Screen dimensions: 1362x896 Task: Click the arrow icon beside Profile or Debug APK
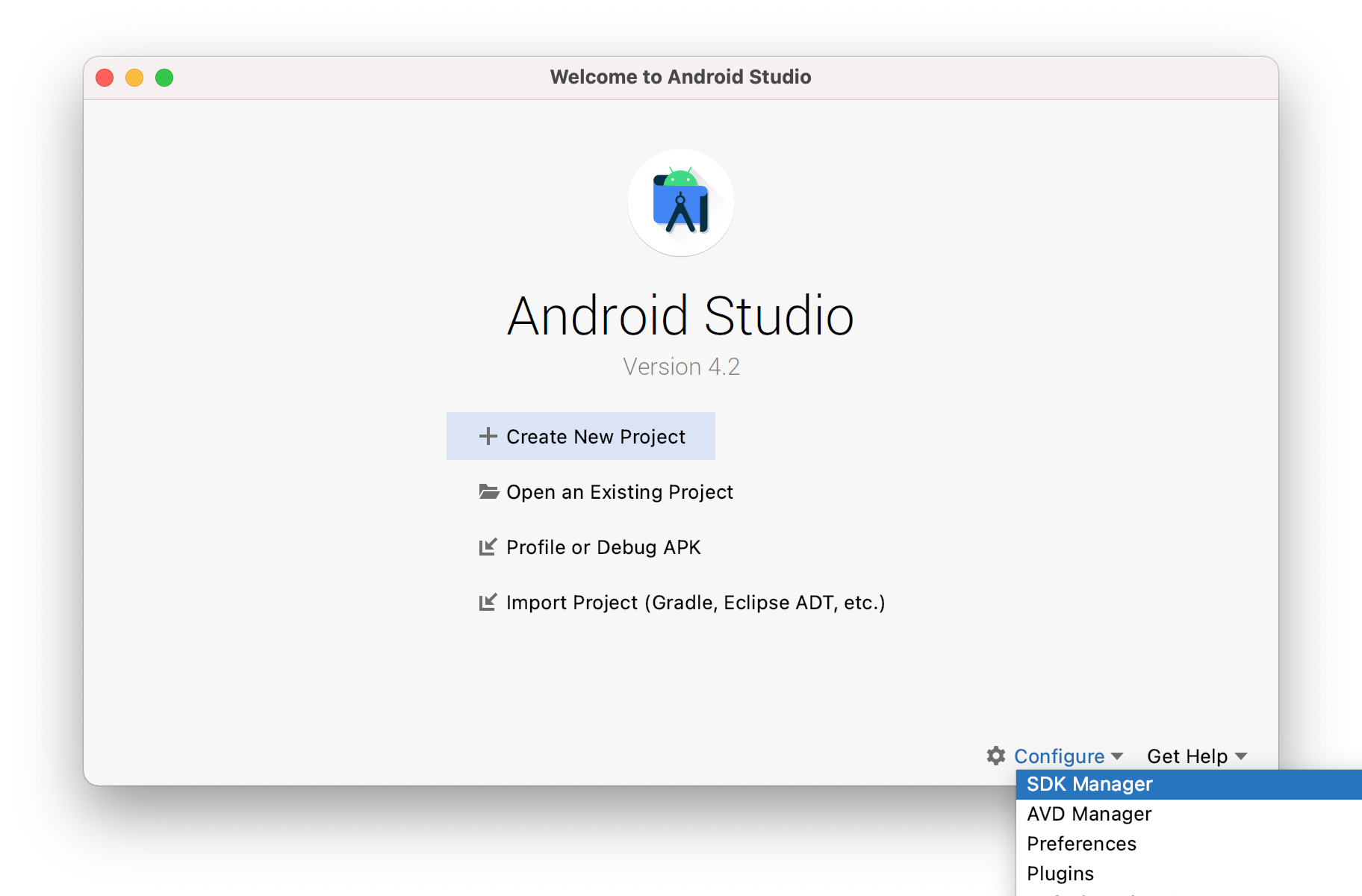(488, 547)
